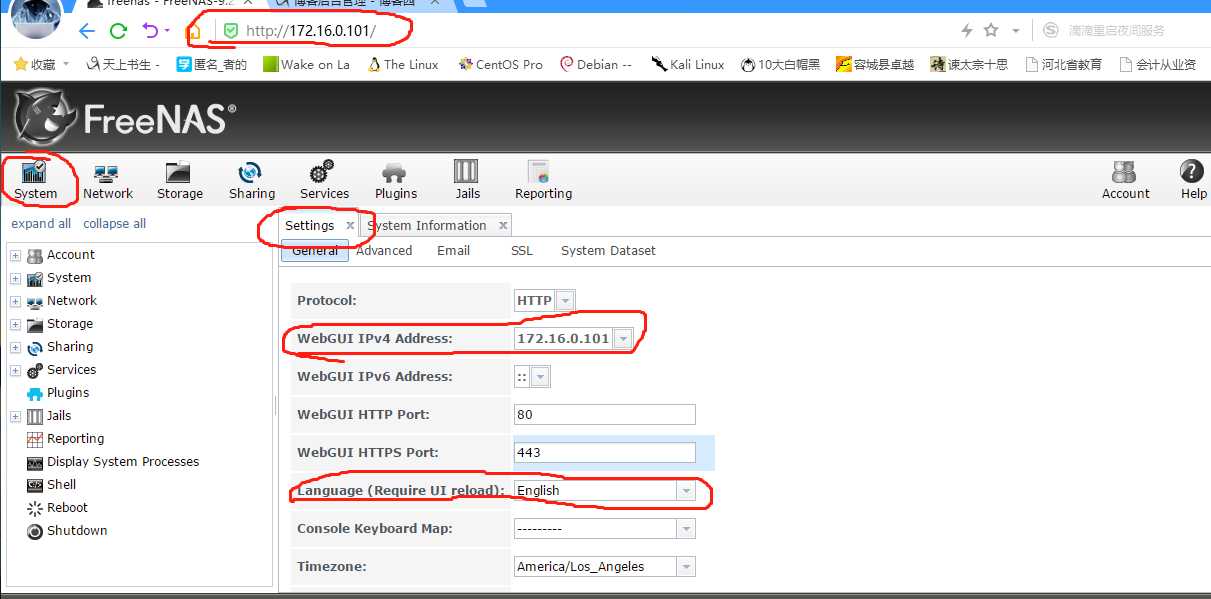This screenshot has width=1211, height=599.
Task: Close the Settings tab
Action: (x=350, y=226)
